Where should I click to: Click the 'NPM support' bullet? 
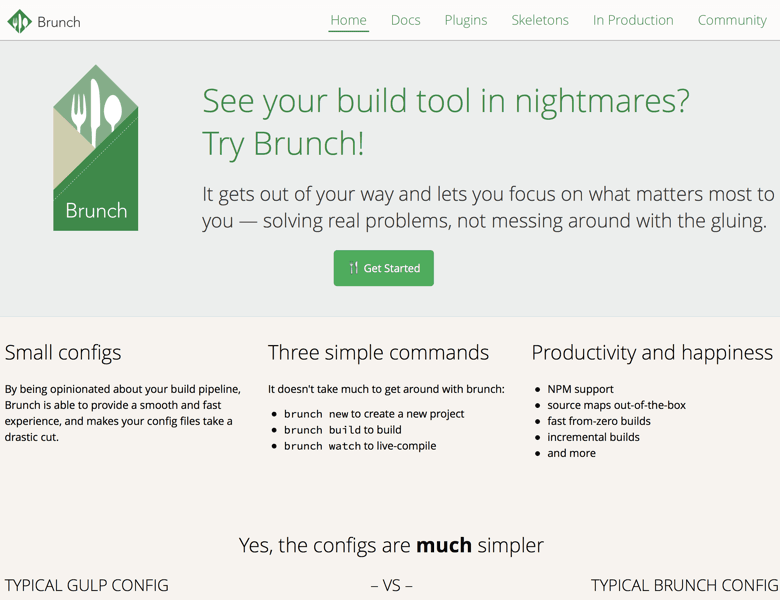tap(580, 389)
